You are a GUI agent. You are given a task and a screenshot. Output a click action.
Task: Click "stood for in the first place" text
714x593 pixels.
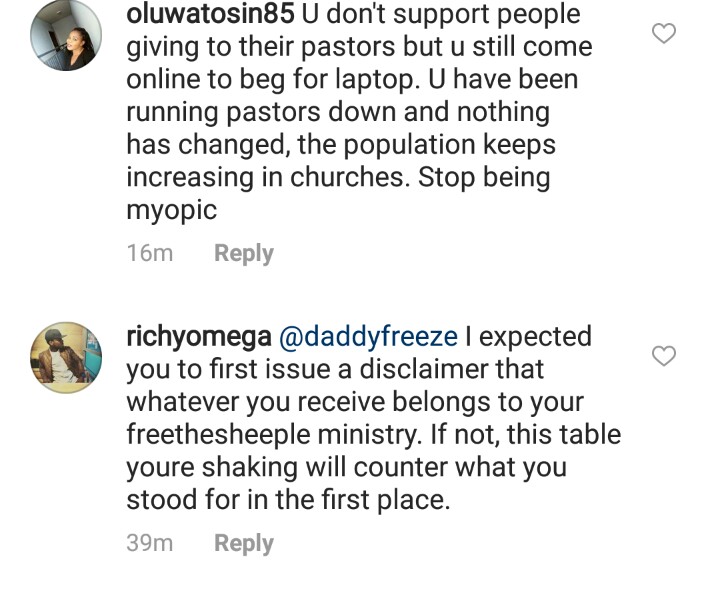[288, 500]
